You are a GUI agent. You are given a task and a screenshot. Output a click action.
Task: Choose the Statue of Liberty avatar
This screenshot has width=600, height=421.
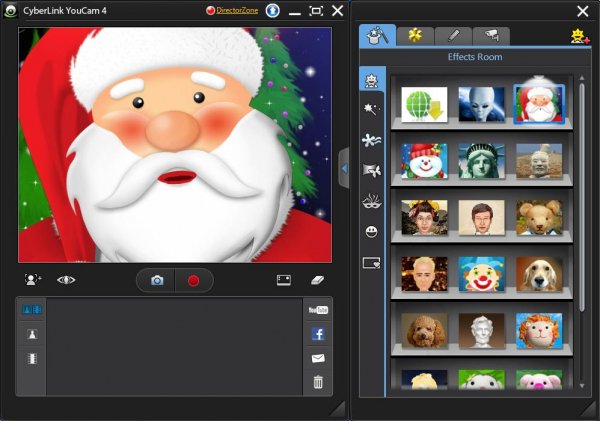click(x=481, y=161)
